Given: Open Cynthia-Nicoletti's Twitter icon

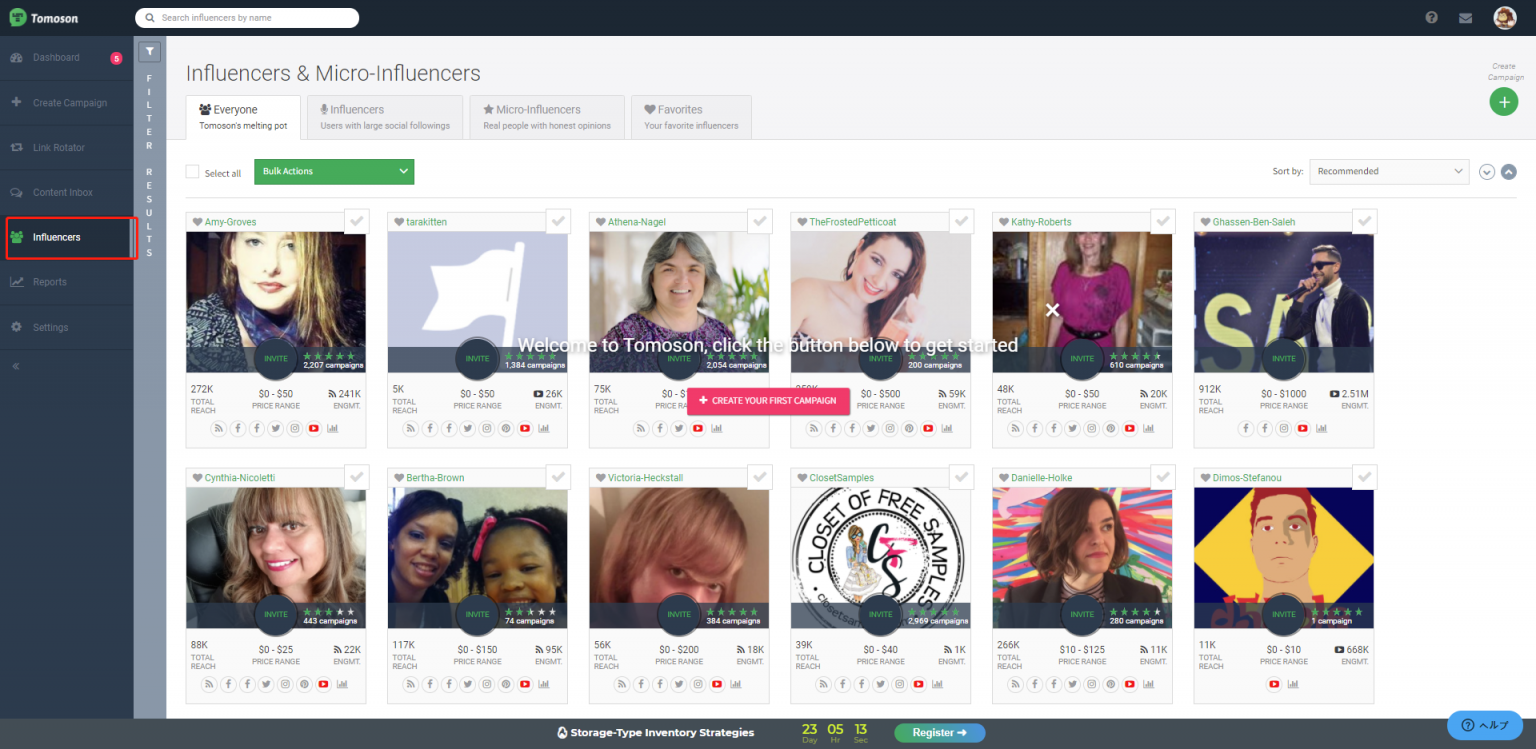Looking at the screenshot, I should click(x=266, y=684).
